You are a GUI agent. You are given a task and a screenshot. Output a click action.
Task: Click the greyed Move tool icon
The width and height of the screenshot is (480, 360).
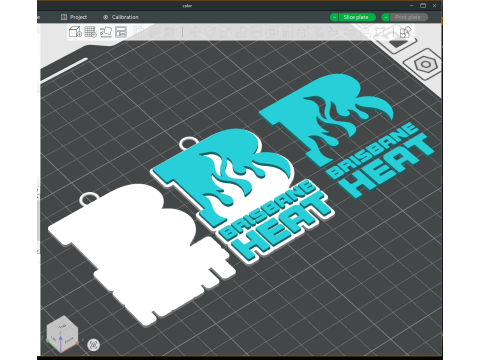pos(194,32)
